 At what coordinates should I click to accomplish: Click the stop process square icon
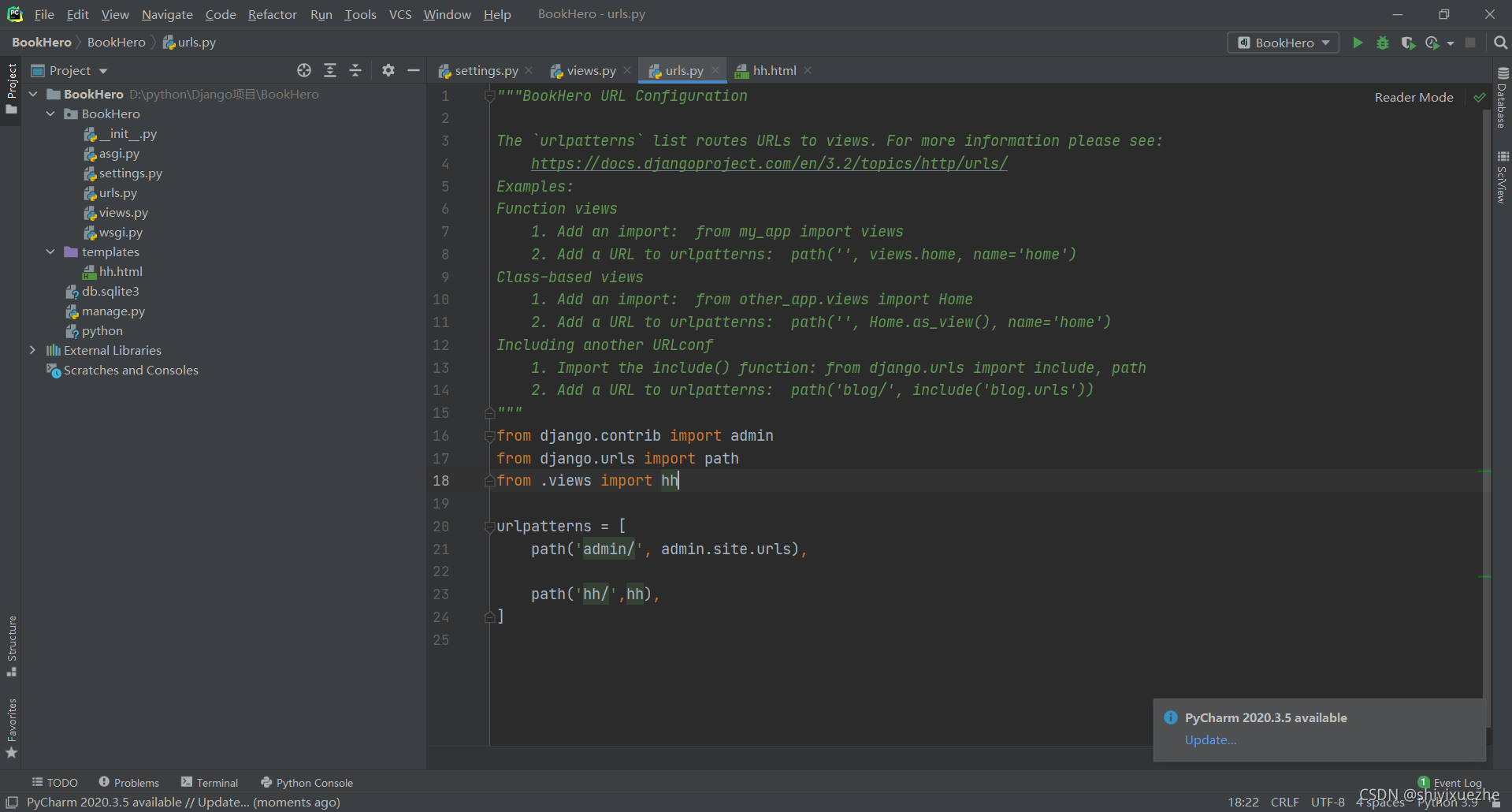[x=1470, y=43]
